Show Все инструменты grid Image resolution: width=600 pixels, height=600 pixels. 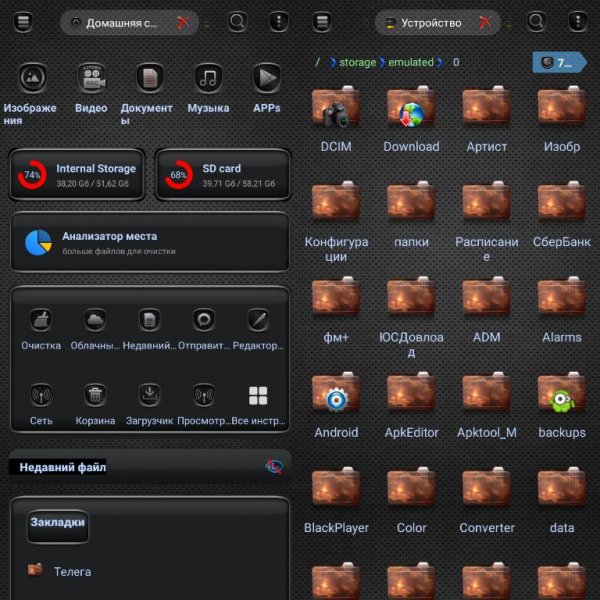point(258,395)
